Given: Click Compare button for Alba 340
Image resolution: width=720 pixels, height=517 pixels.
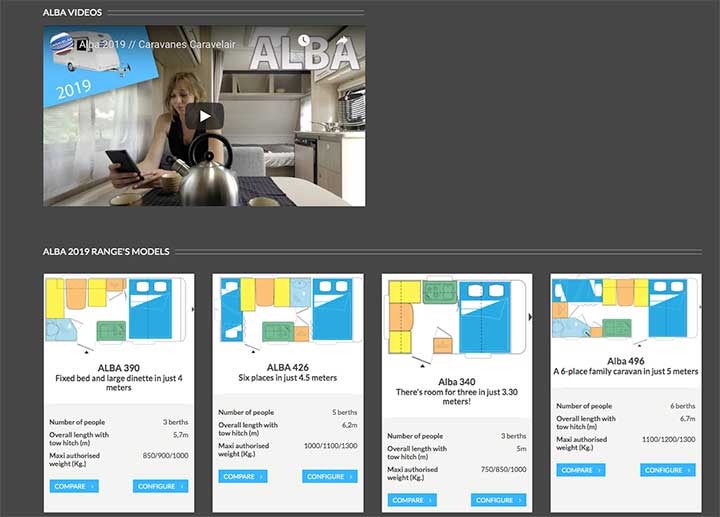Looking at the screenshot, I should (412, 500).
